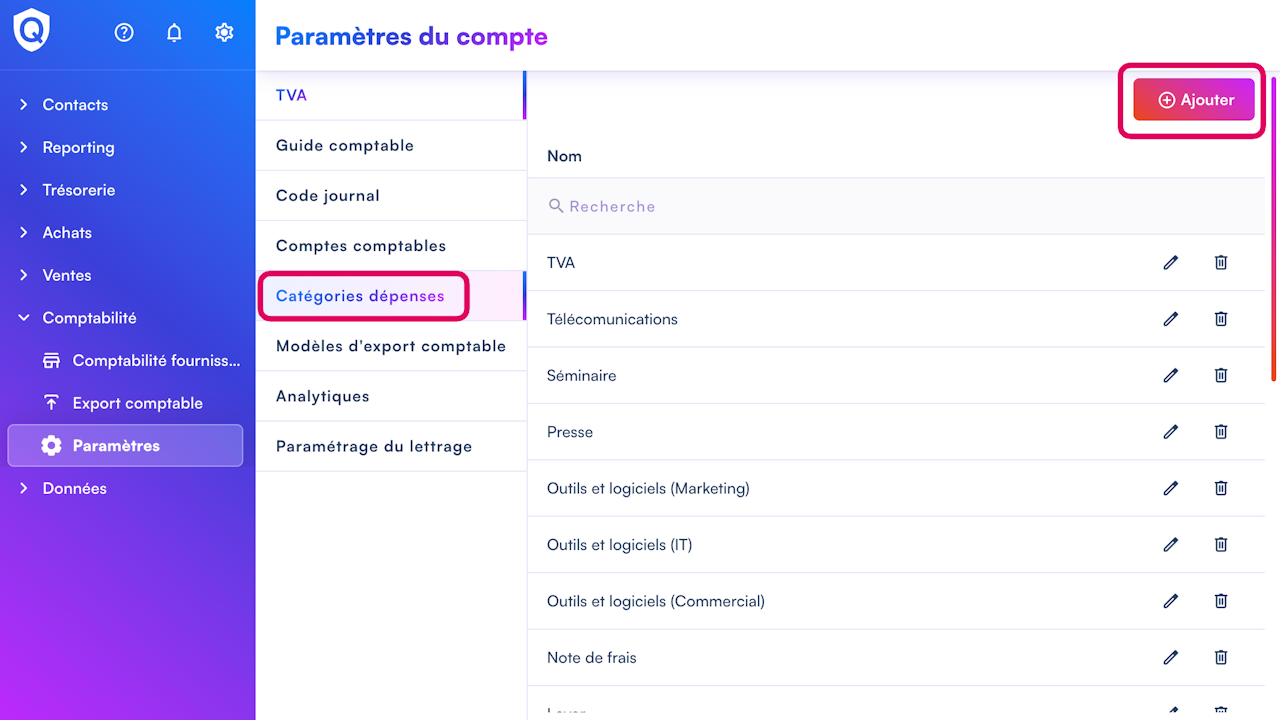Delete the Télécomunications category
The image size is (1280, 720).
[1221, 319]
